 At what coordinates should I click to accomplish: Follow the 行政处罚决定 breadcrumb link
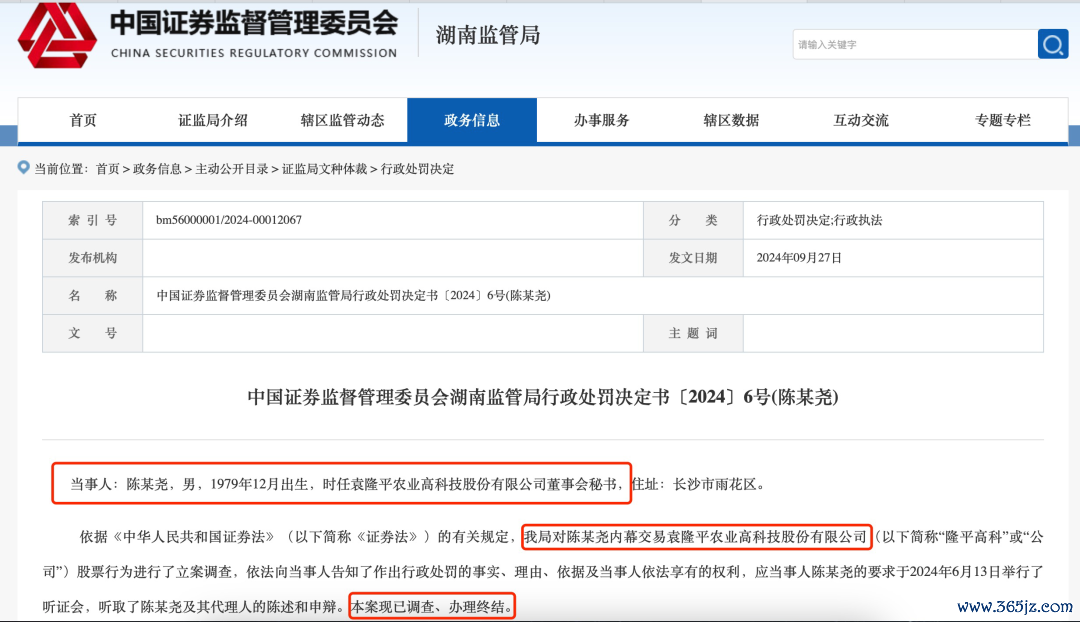click(x=417, y=169)
